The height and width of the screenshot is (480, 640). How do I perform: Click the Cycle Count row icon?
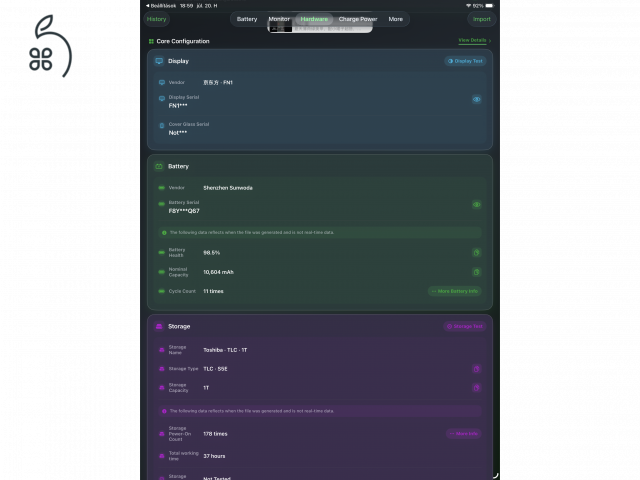pos(162,291)
